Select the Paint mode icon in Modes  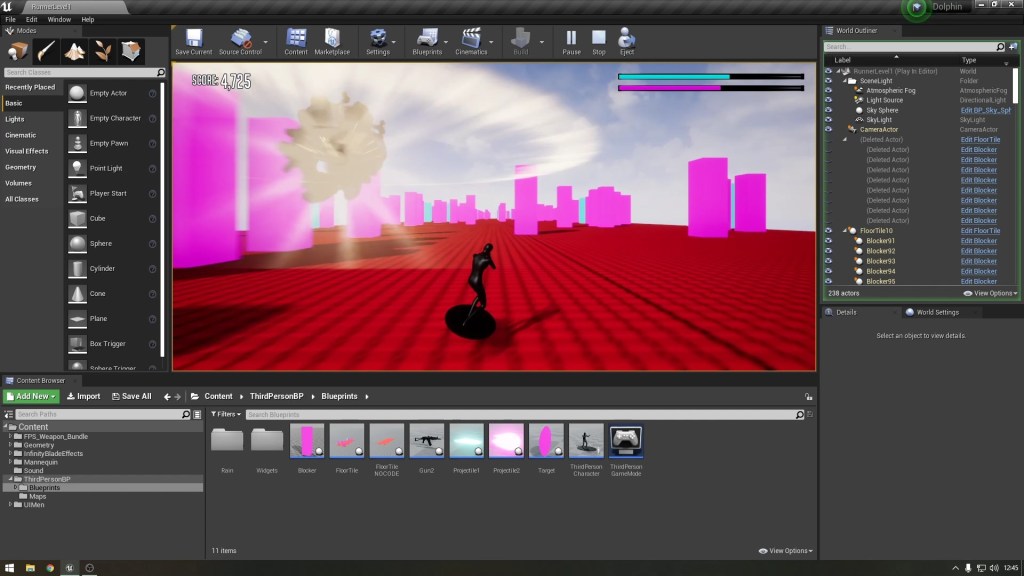47,51
